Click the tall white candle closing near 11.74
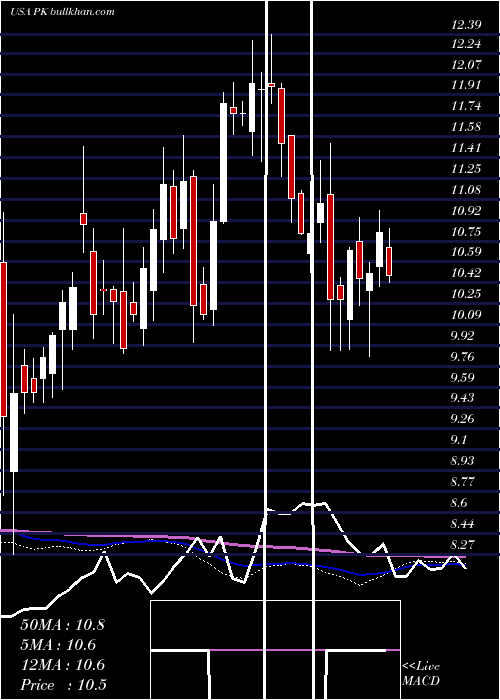 [223, 162]
